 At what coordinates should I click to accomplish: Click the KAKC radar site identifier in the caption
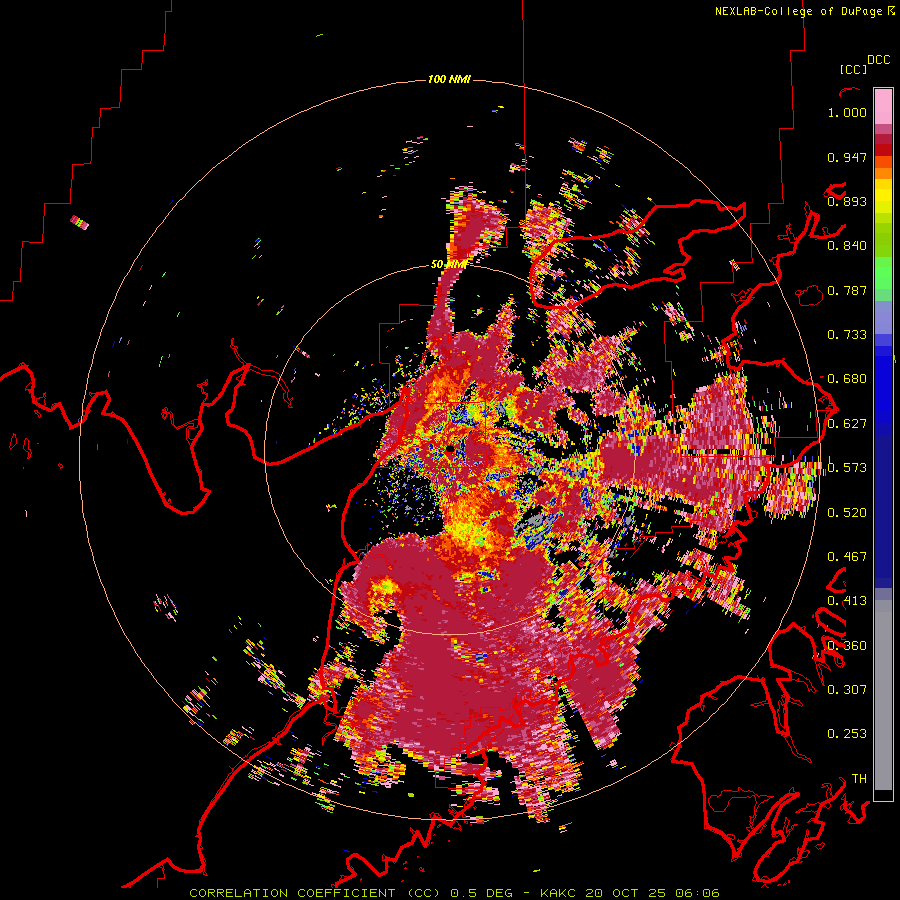pyautogui.click(x=560, y=893)
